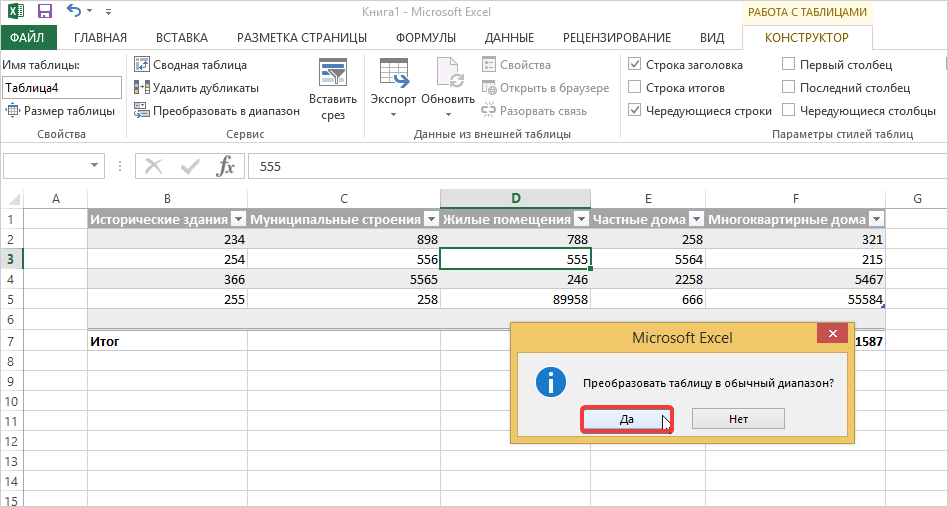948x507 pixels.
Task: Close the Microsoft Excel dialog box
Action: 832,337
